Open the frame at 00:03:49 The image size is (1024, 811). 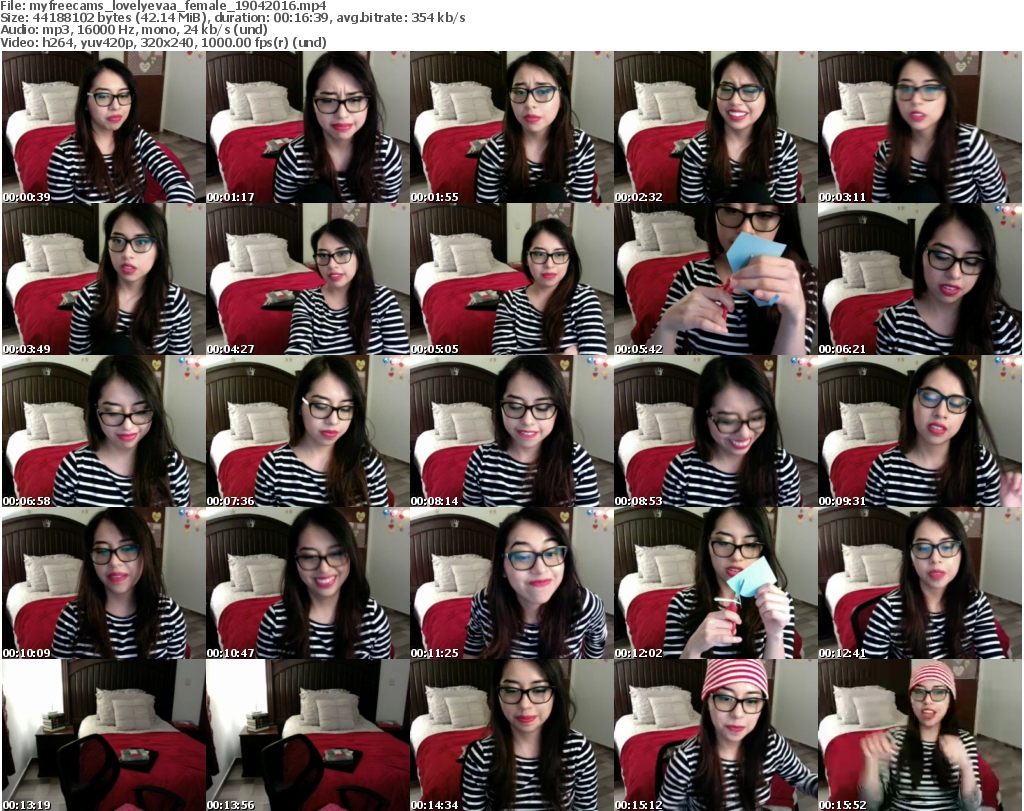coord(103,279)
